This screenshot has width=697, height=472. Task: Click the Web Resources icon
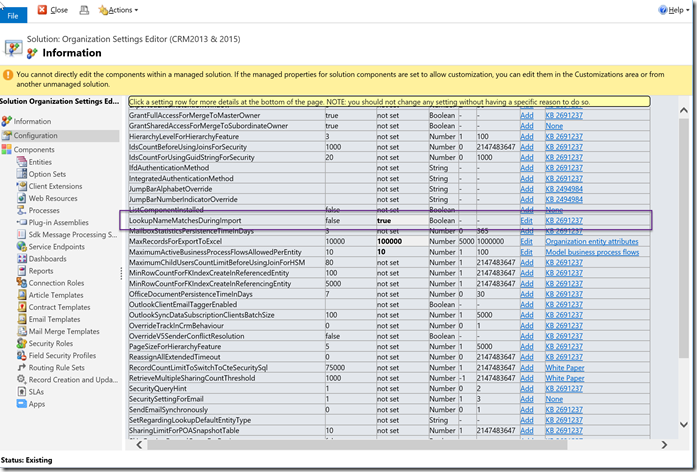tap(21, 198)
